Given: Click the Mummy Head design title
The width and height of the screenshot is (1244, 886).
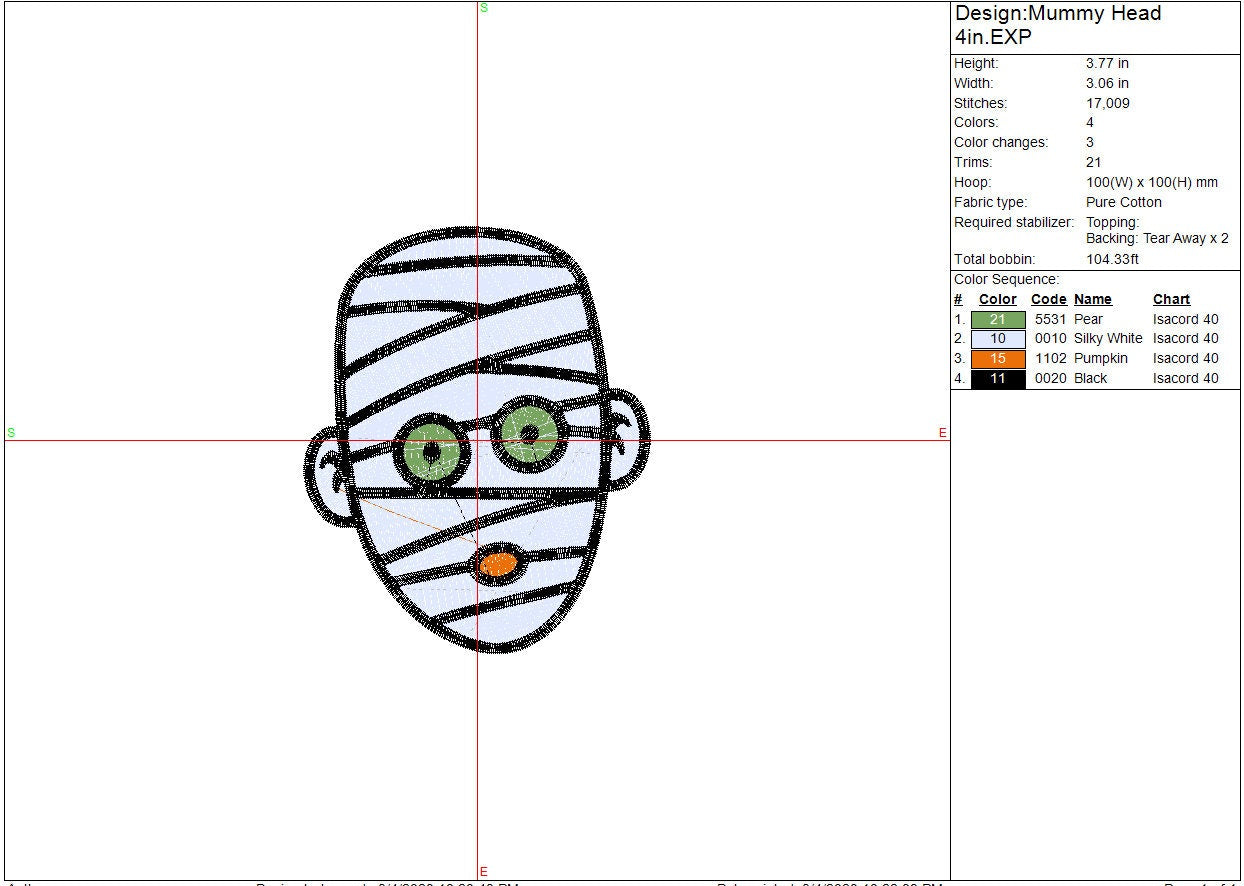Looking at the screenshot, I should point(1057,25).
